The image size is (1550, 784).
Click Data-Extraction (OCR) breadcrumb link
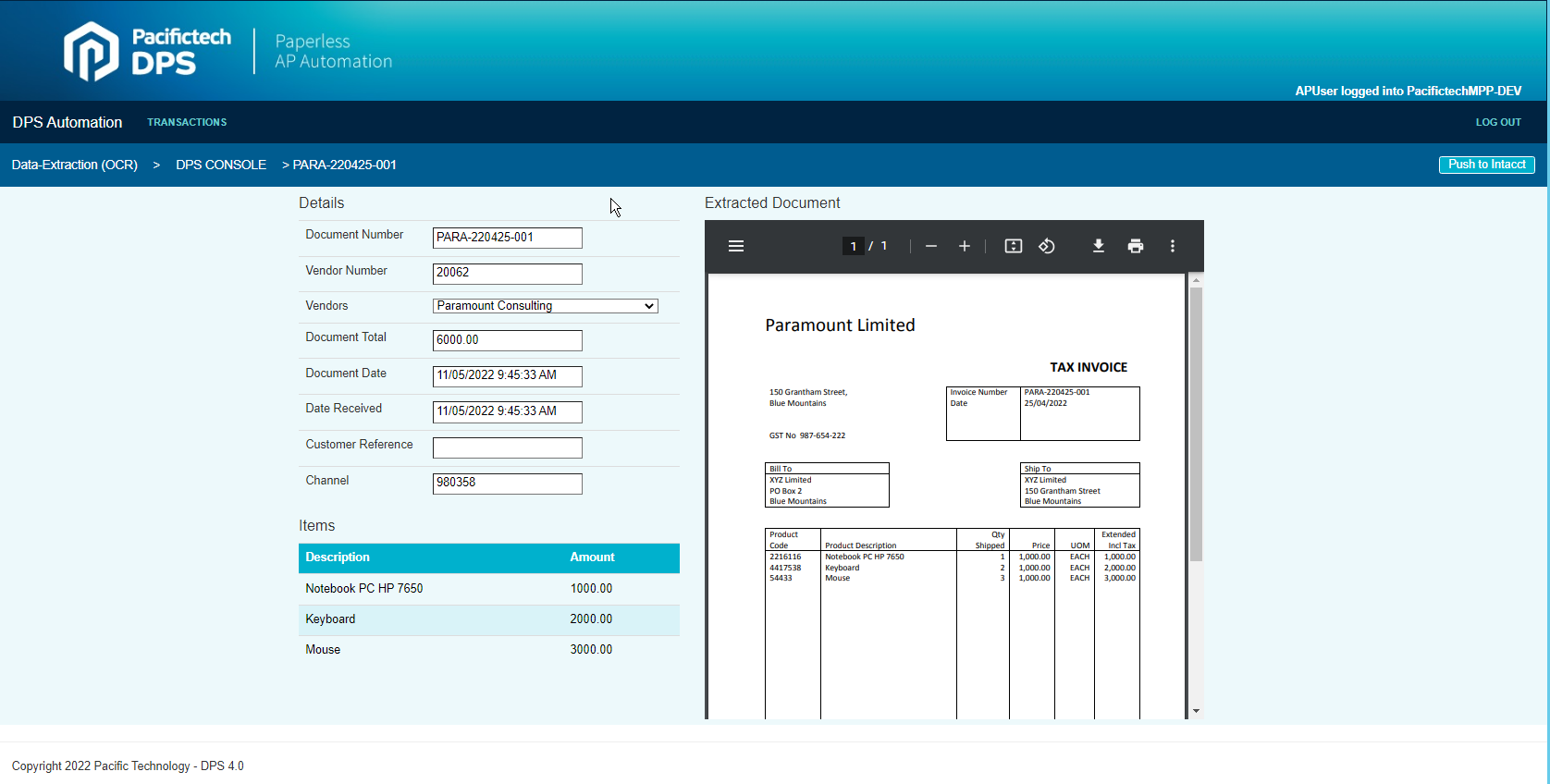[75, 165]
